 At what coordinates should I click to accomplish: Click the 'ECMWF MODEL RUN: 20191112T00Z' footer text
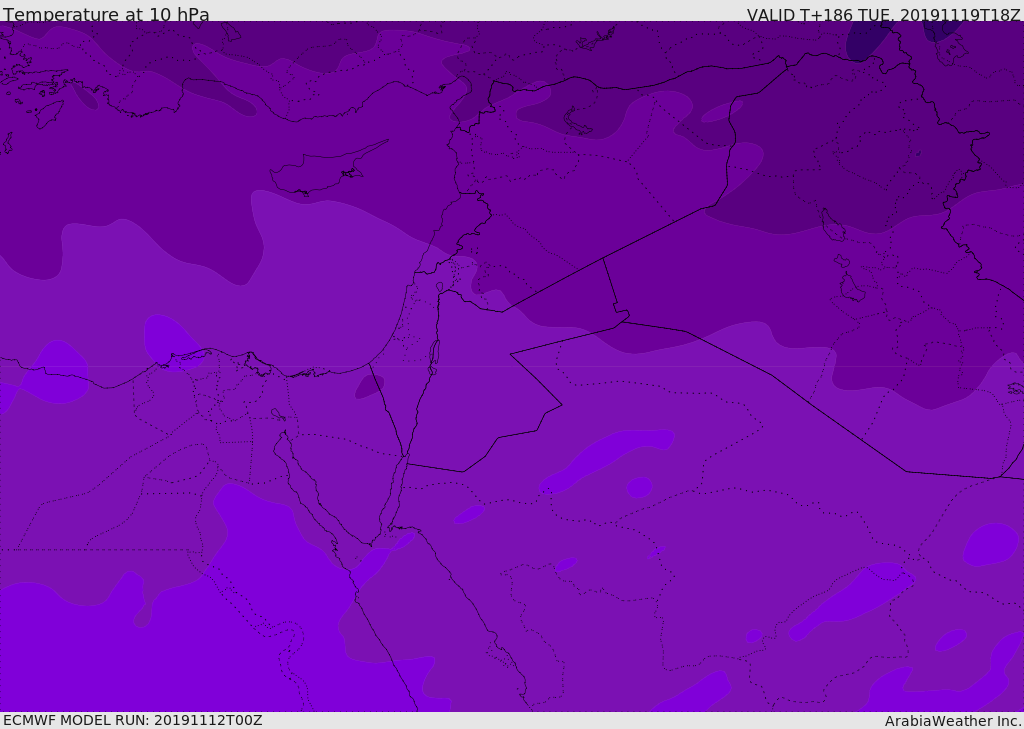click(133, 721)
